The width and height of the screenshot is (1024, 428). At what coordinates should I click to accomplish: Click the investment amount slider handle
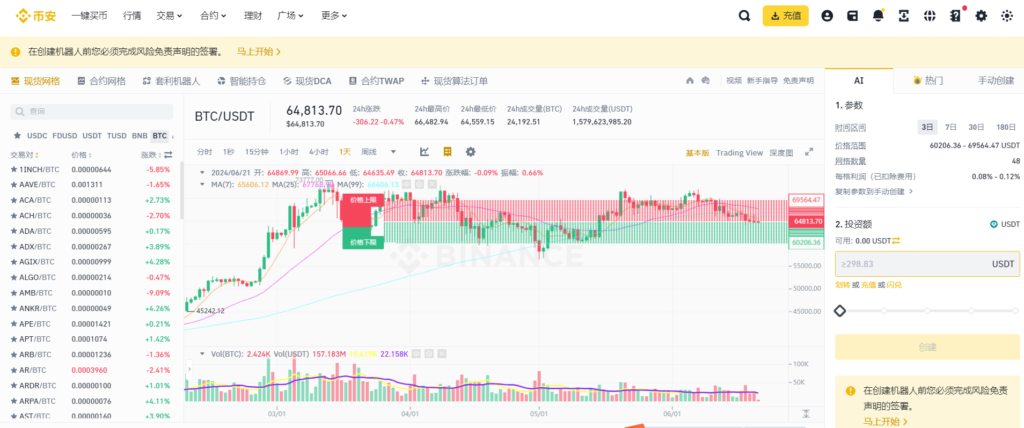[840, 311]
